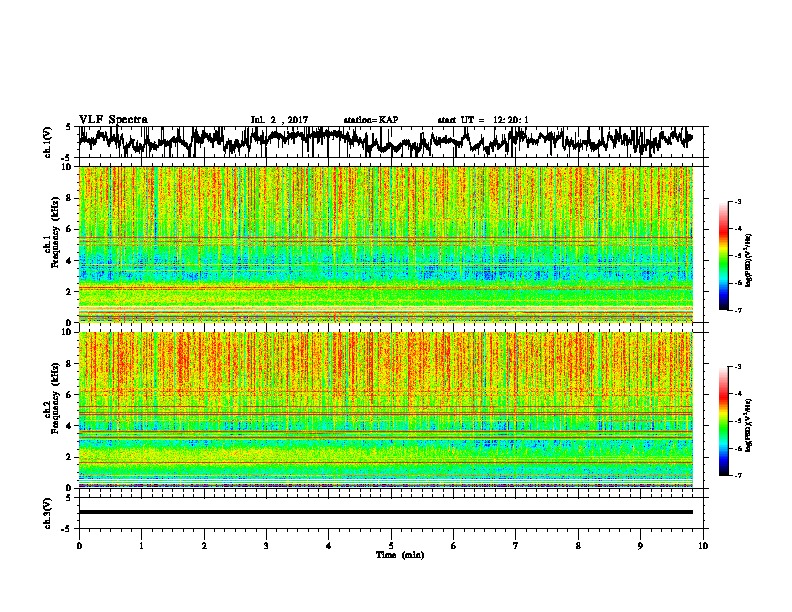This screenshot has height=612, width=792.
Task: Click time axis tick label "9"
Action: pos(640,546)
